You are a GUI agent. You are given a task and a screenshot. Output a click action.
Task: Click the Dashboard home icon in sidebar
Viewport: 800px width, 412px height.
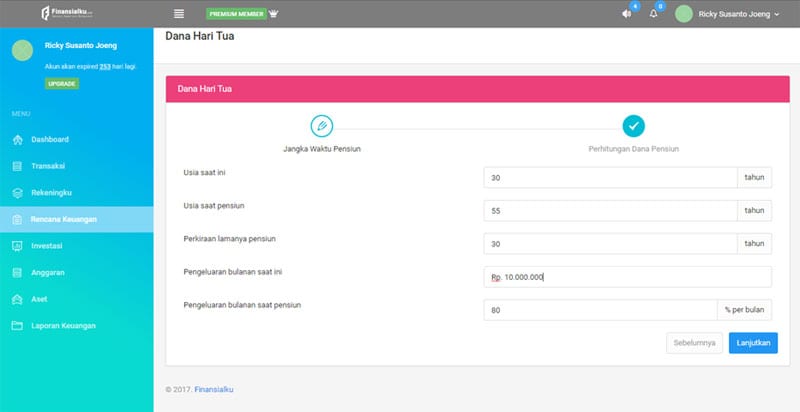click(x=17, y=139)
